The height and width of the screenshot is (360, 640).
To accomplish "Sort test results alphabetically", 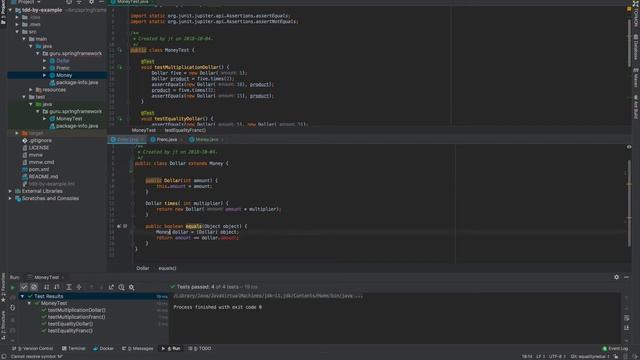I will click(x=47, y=287).
